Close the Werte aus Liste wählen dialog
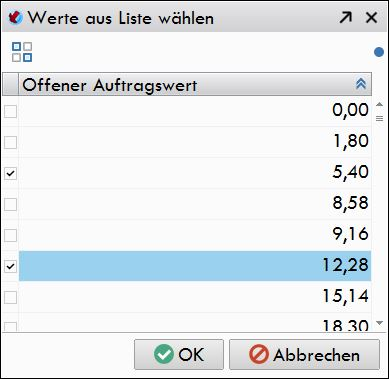 pyautogui.click(x=371, y=17)
